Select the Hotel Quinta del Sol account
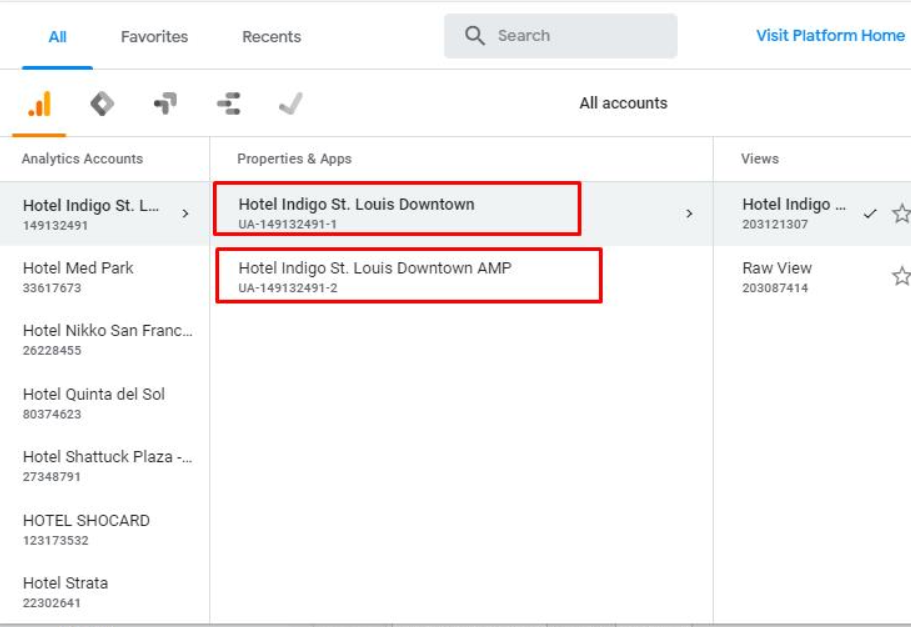 tap(105, 403)
